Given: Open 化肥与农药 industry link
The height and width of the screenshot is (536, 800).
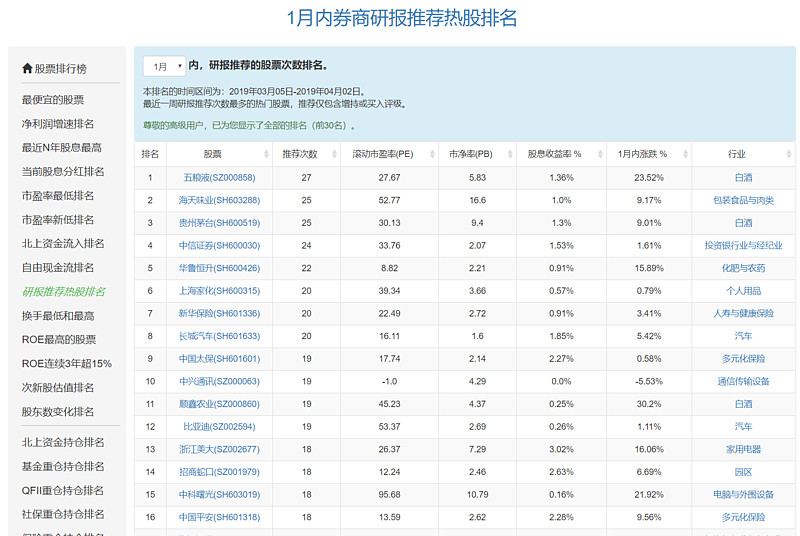Looking at the screenshot, I should click(743, 268).
